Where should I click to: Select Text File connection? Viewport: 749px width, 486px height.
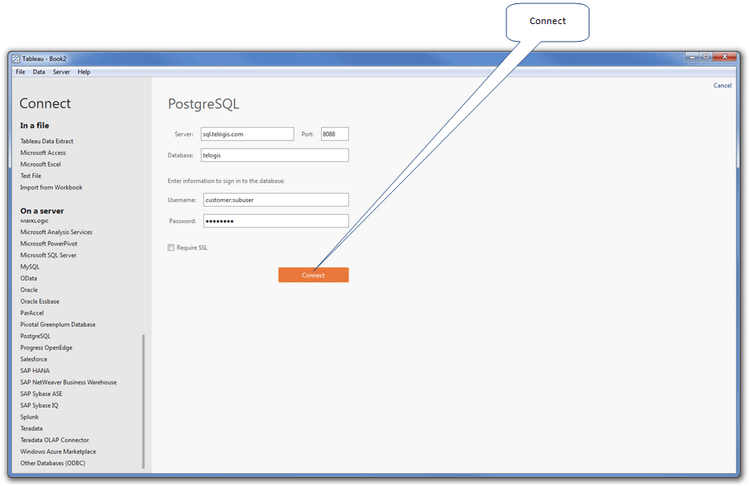point(31,175)
